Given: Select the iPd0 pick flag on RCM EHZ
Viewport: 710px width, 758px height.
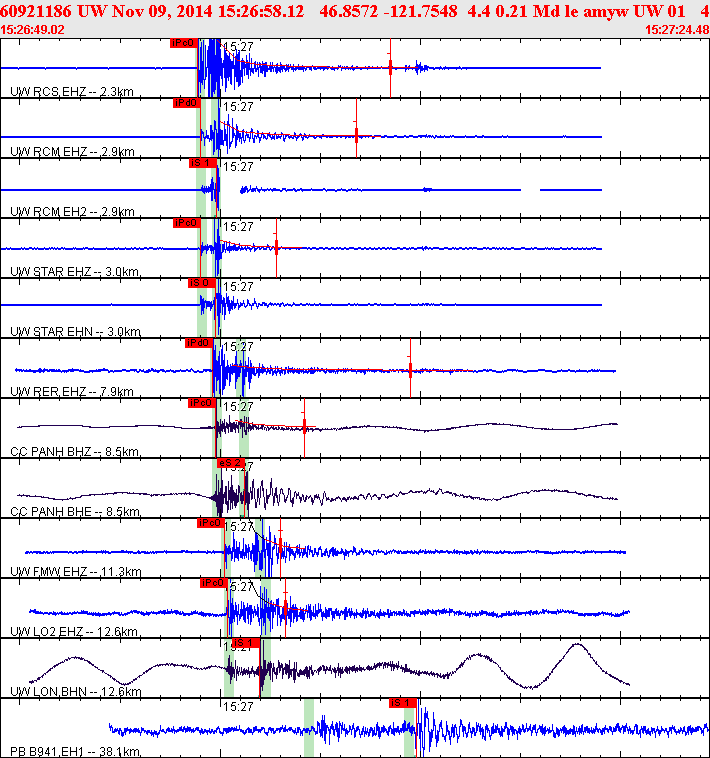Looking at the screenshot, I should click(187, 103).
